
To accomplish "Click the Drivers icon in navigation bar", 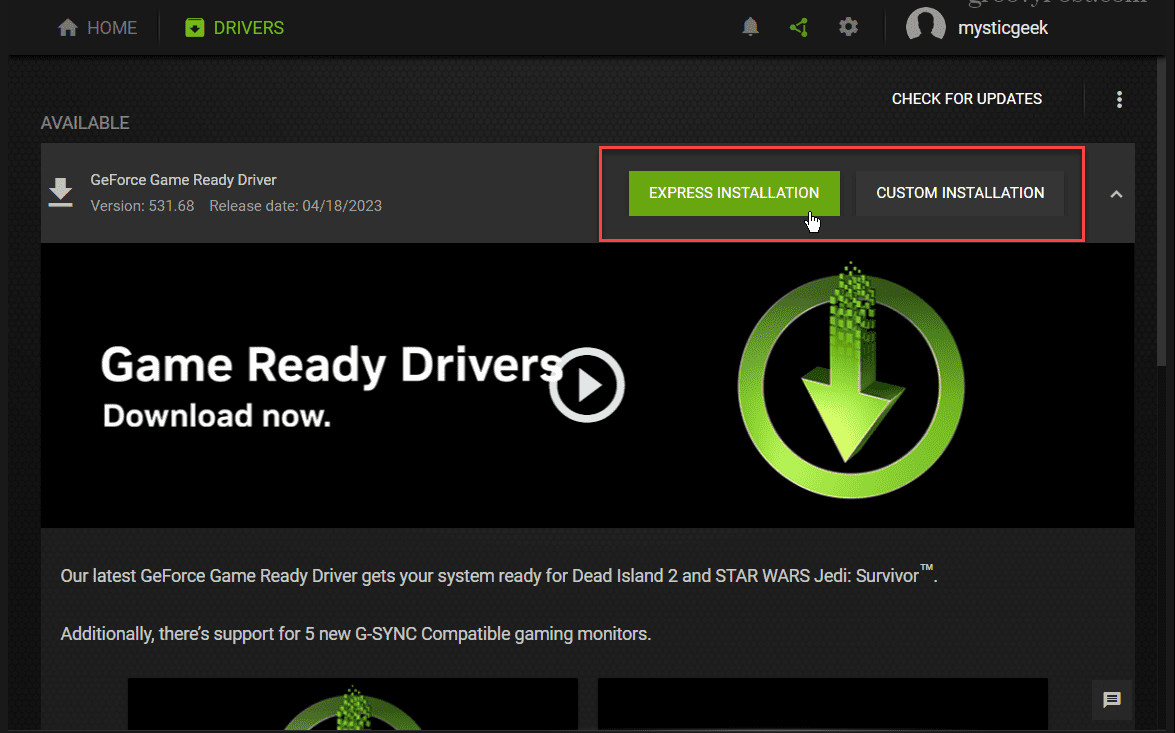I will 194,27.
